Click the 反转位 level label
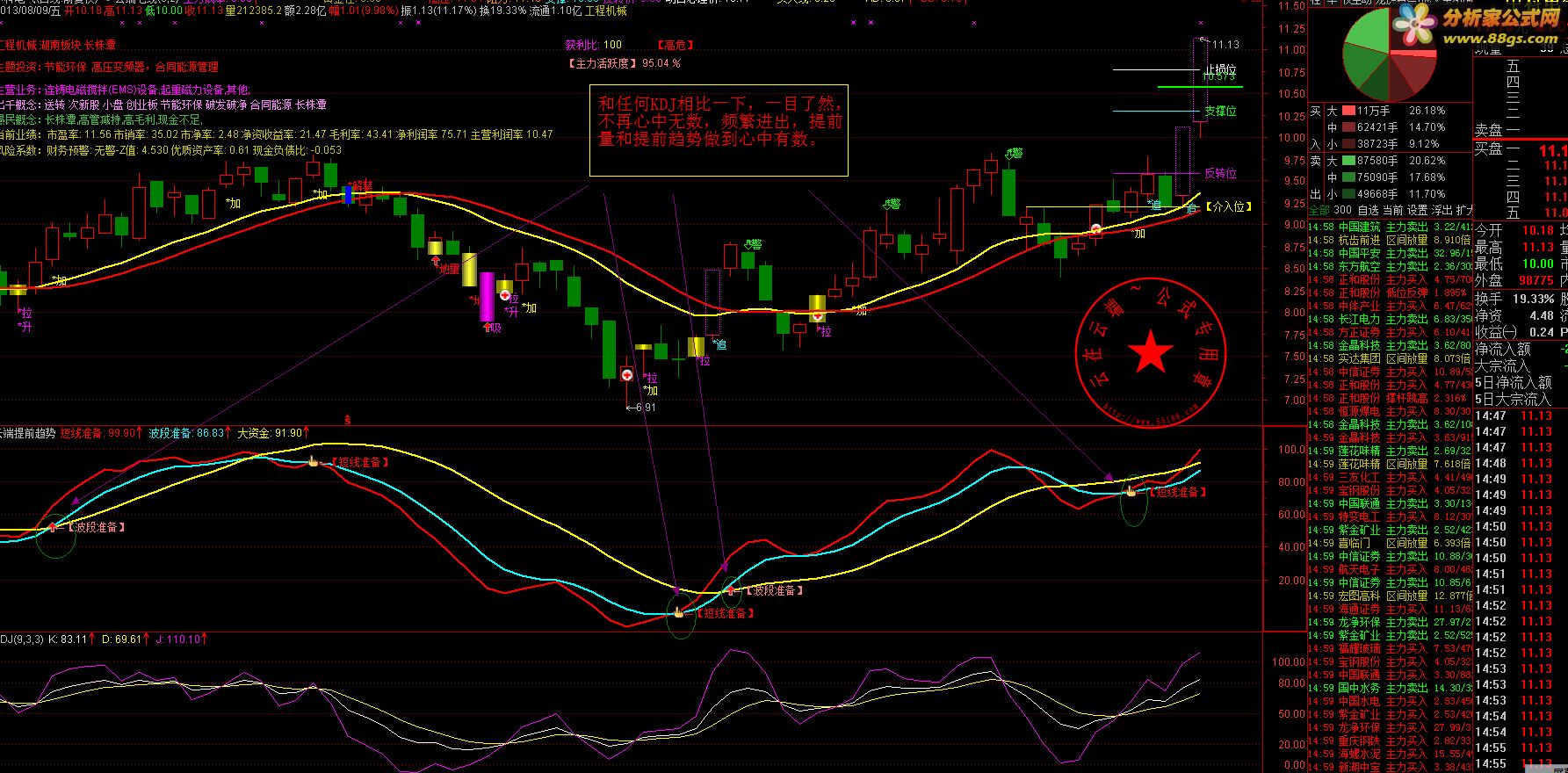 [1220, 173]
